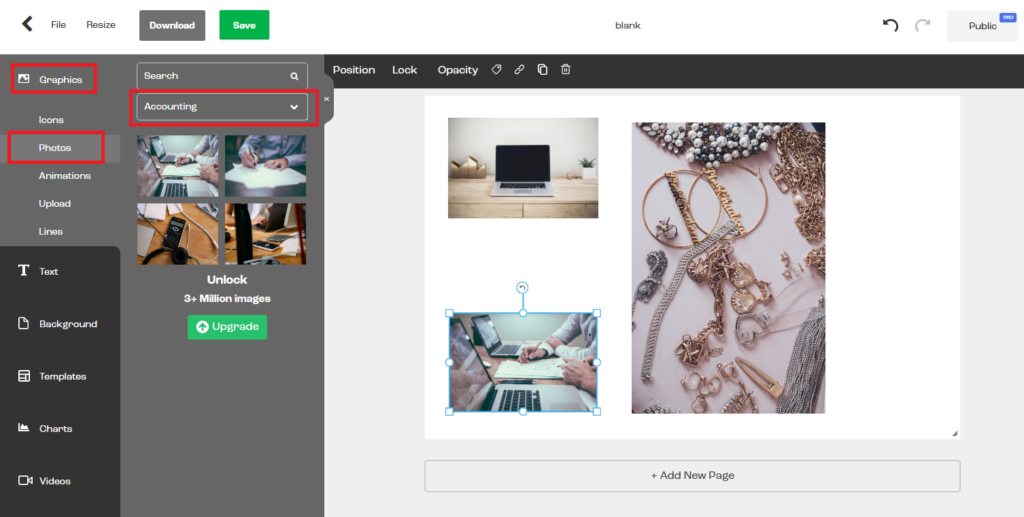The width and height of the screenshot is (1024, 517).
Task: Click the green Upgrade button
Action: pyautogui.click(x=227, y=326)
